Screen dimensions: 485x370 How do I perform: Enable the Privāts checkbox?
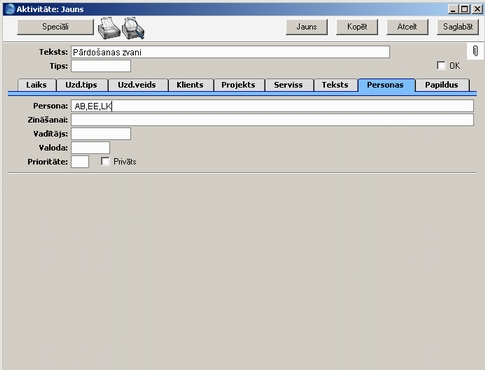pyautogui.click(x=105, y=161)
